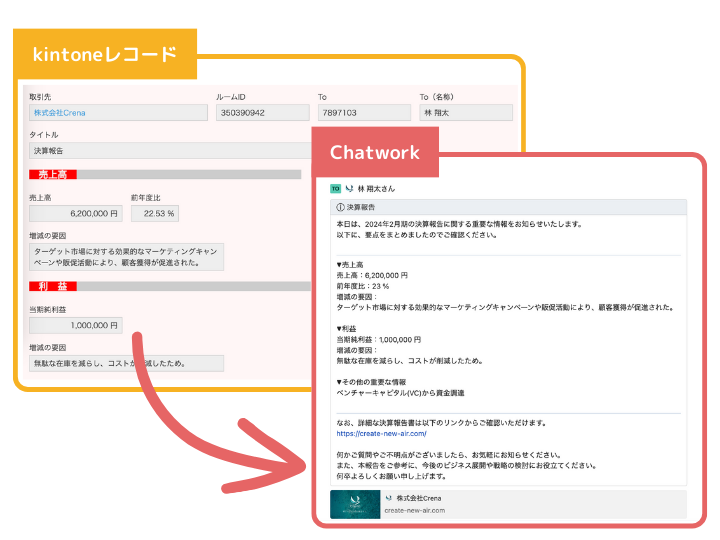
Task: Click the 売上高 amount field 6,200,000 円
Action: pyautogui.click(x=76, y=214)
